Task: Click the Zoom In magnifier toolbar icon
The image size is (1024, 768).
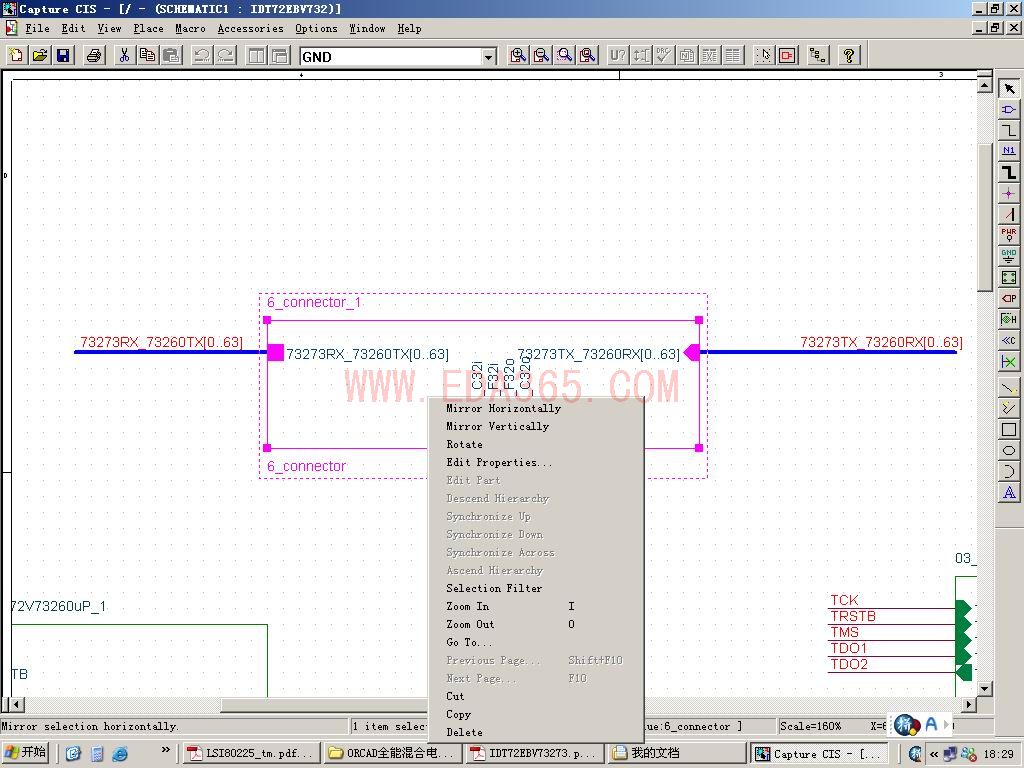Action: (518, 56)
